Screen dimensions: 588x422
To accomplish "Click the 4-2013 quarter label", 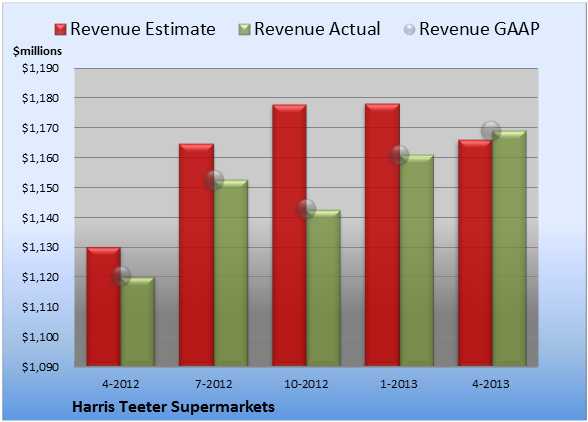I will click(491, 384).
